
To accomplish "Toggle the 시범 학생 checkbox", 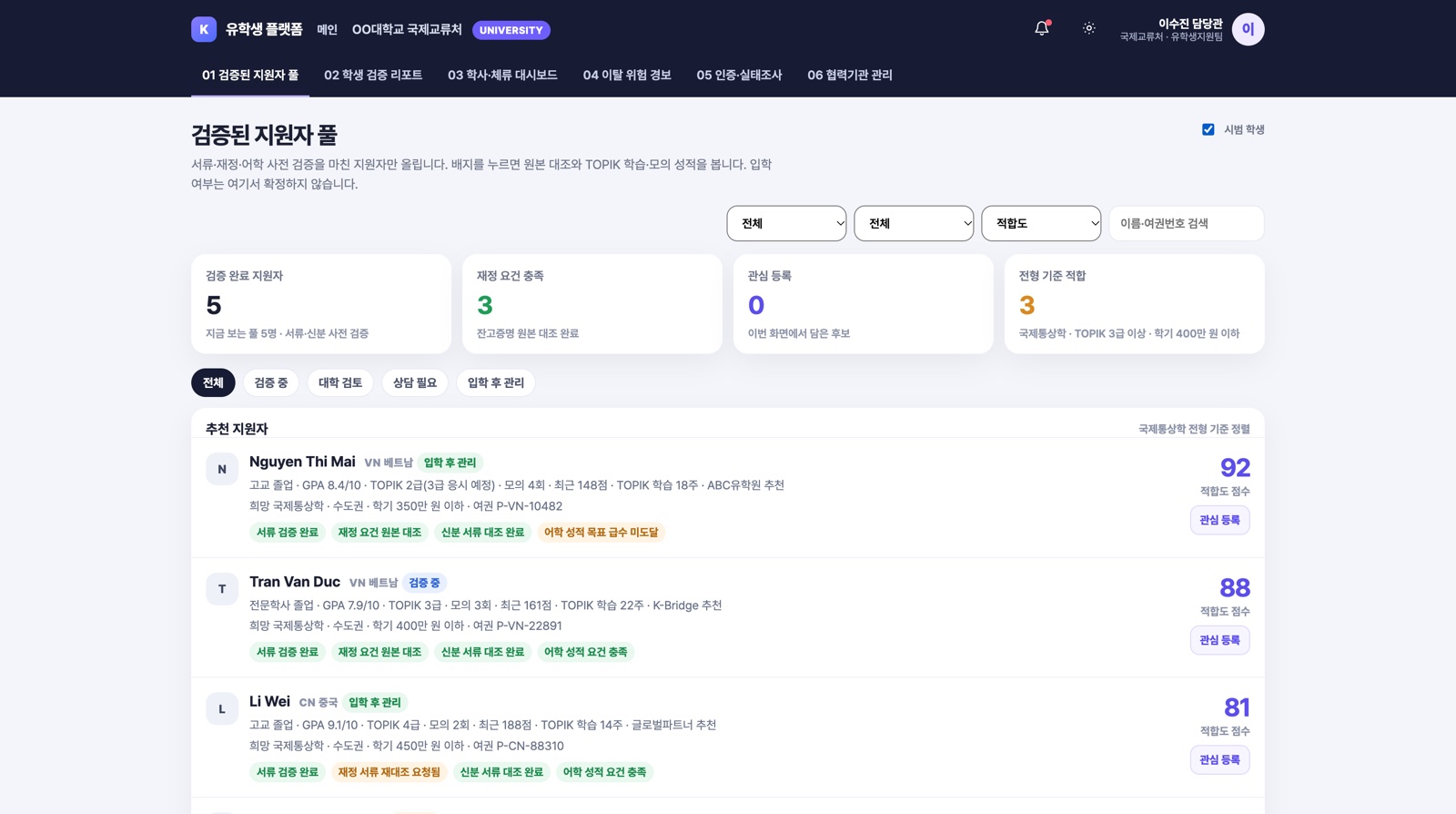I will 1208,129.
